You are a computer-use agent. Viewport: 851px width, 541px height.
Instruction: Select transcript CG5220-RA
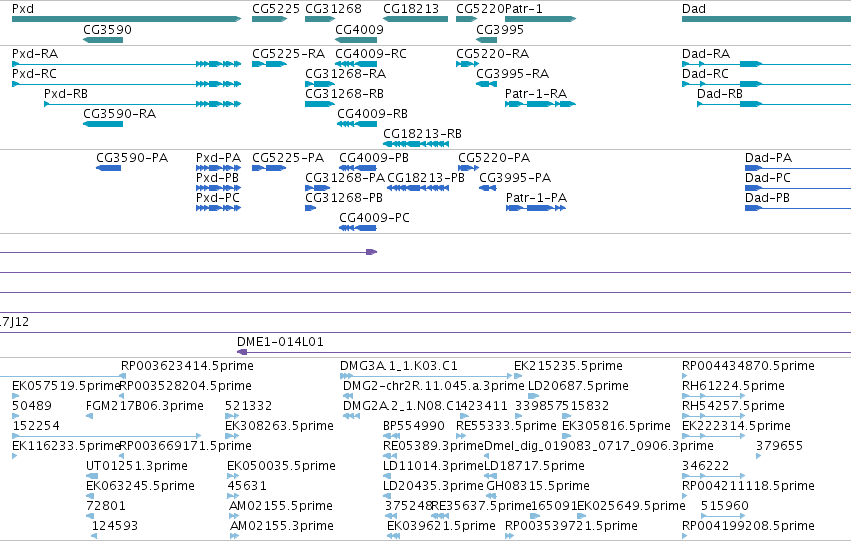point(492,54)
